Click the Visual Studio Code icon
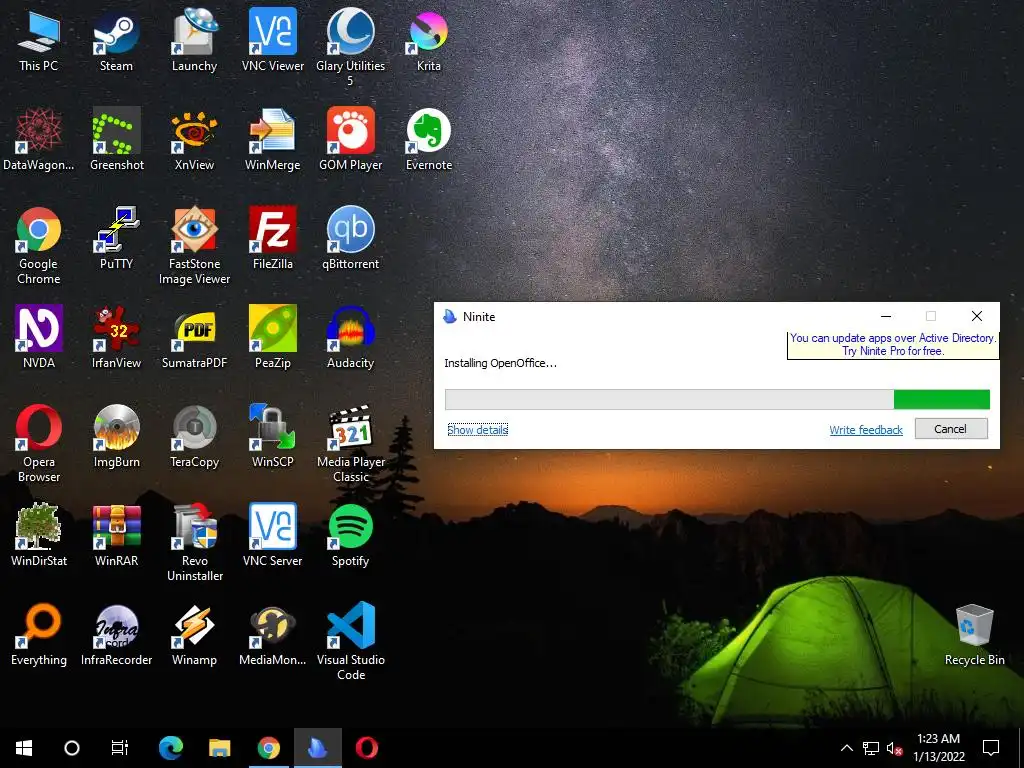 (x=351, y=641)
